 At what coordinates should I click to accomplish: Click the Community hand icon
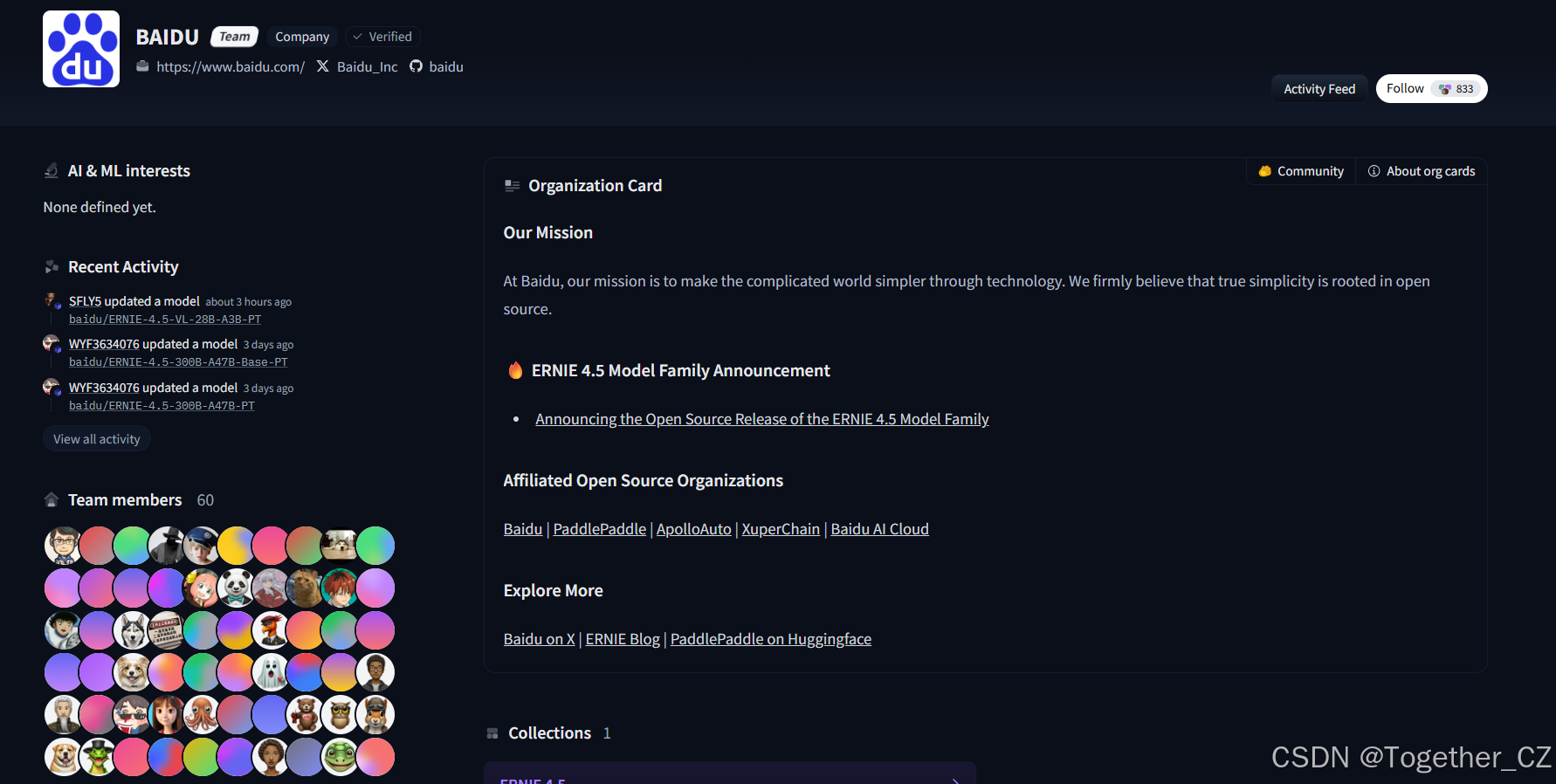pos(1264,171)
